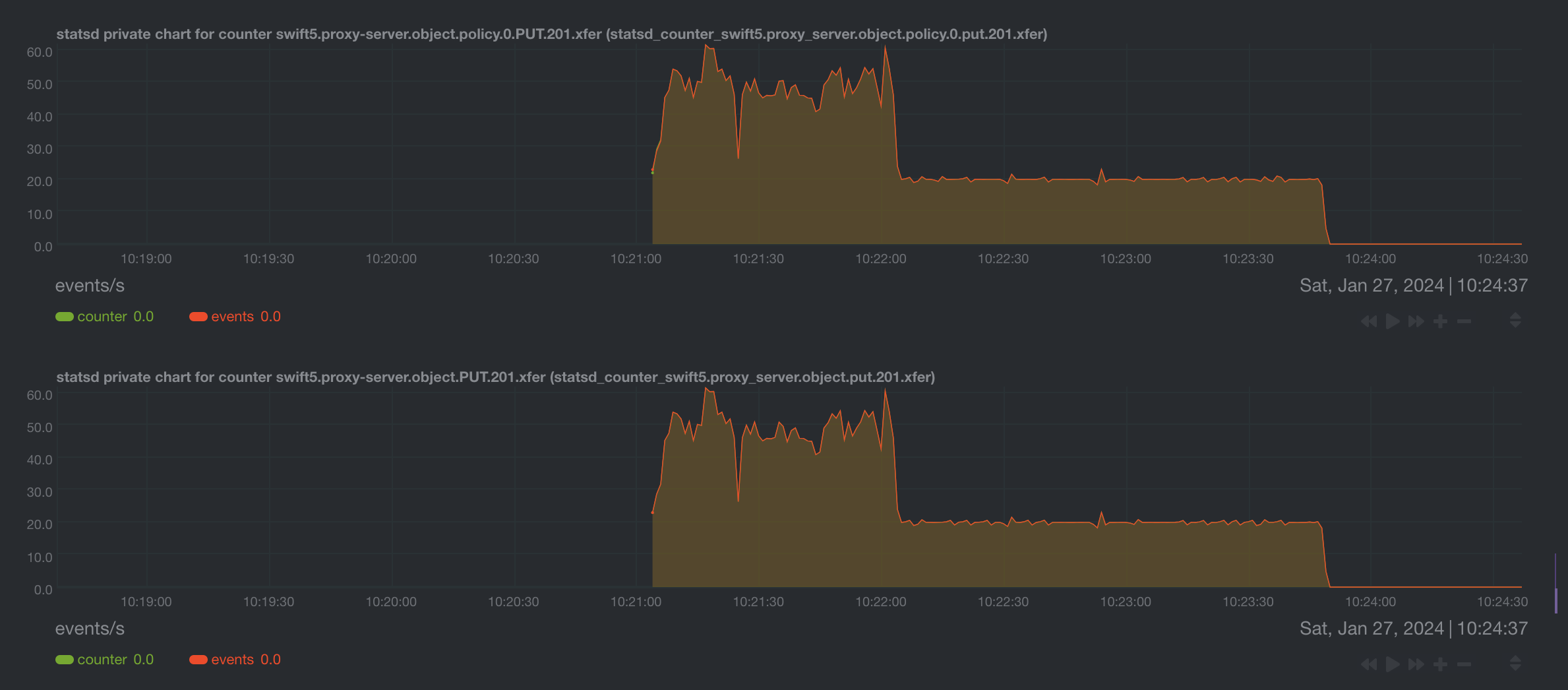Fast-forward the object.PUT.201 chart timeline
Viewport: 1568px width, 690px height.
click(x=1416, y=664)
